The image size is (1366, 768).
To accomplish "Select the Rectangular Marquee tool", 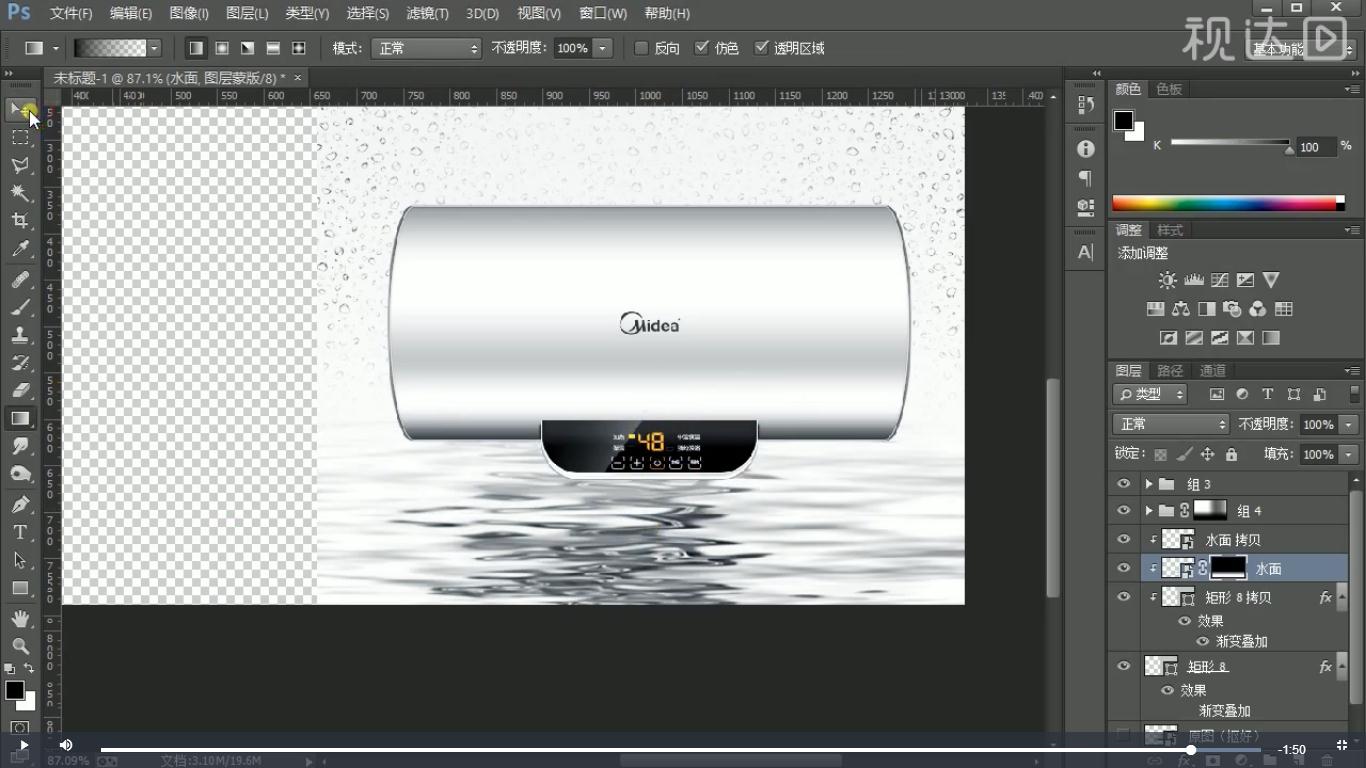I will point(20,137).
